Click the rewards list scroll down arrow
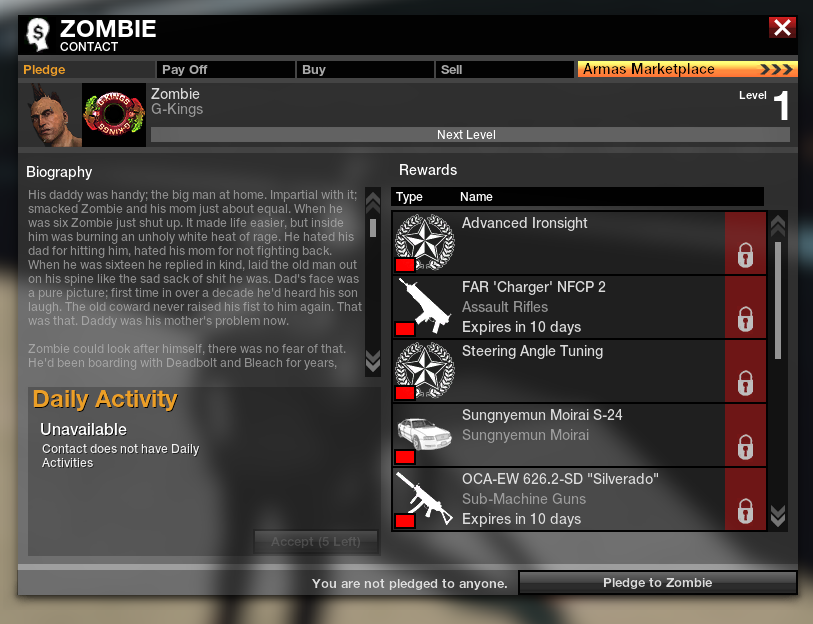Screen dimensions: 813x624 tap(778, 516)
